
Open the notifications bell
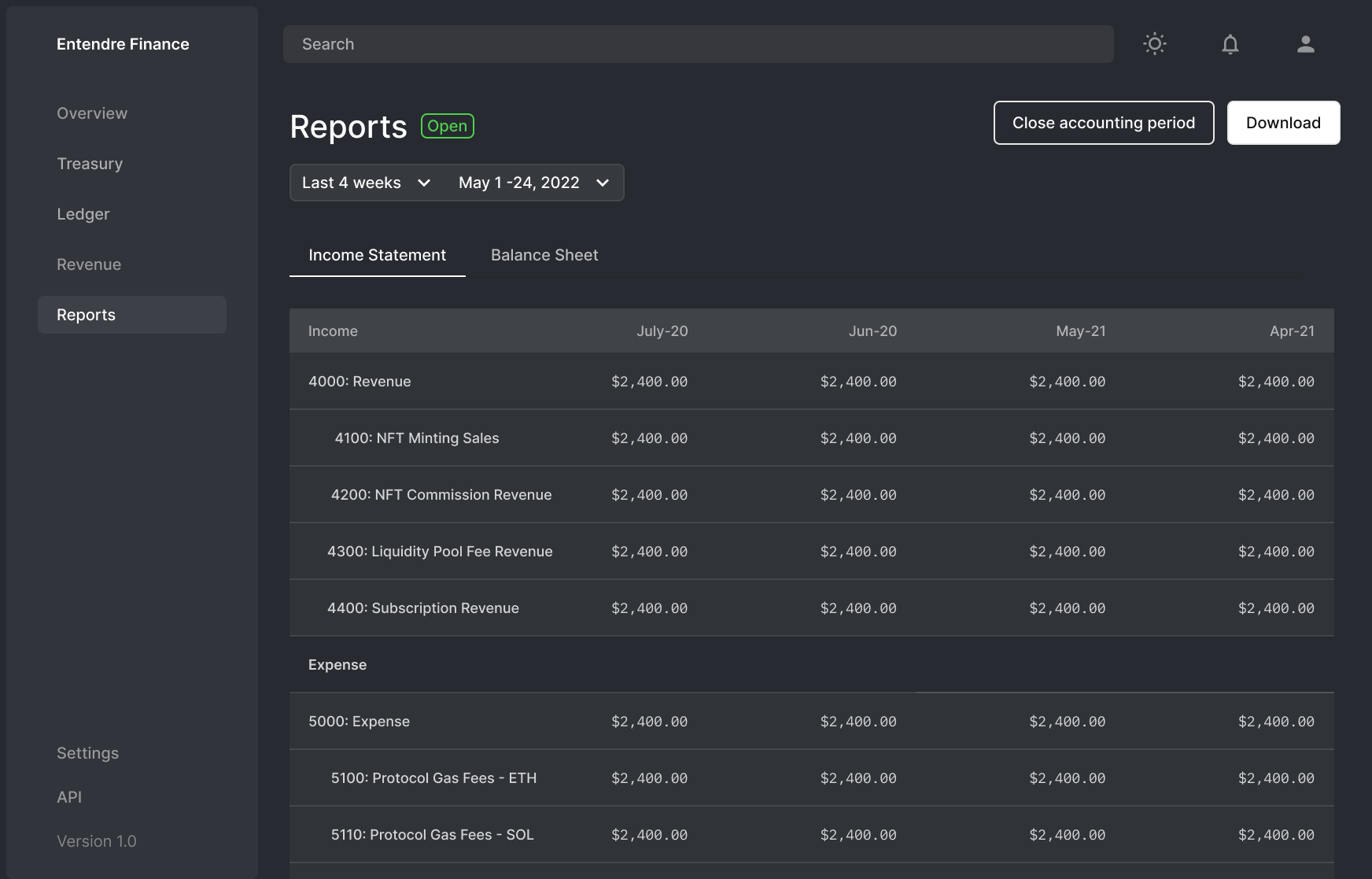click(1230, 44)
